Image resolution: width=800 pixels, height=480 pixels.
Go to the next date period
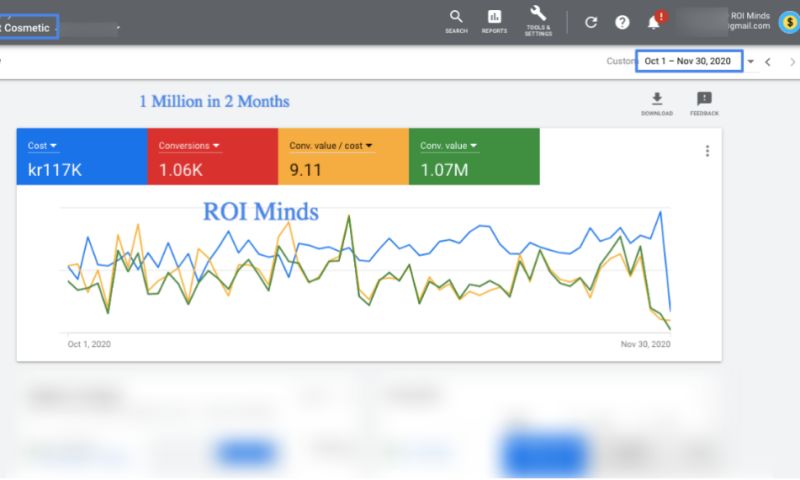(792, 62)
